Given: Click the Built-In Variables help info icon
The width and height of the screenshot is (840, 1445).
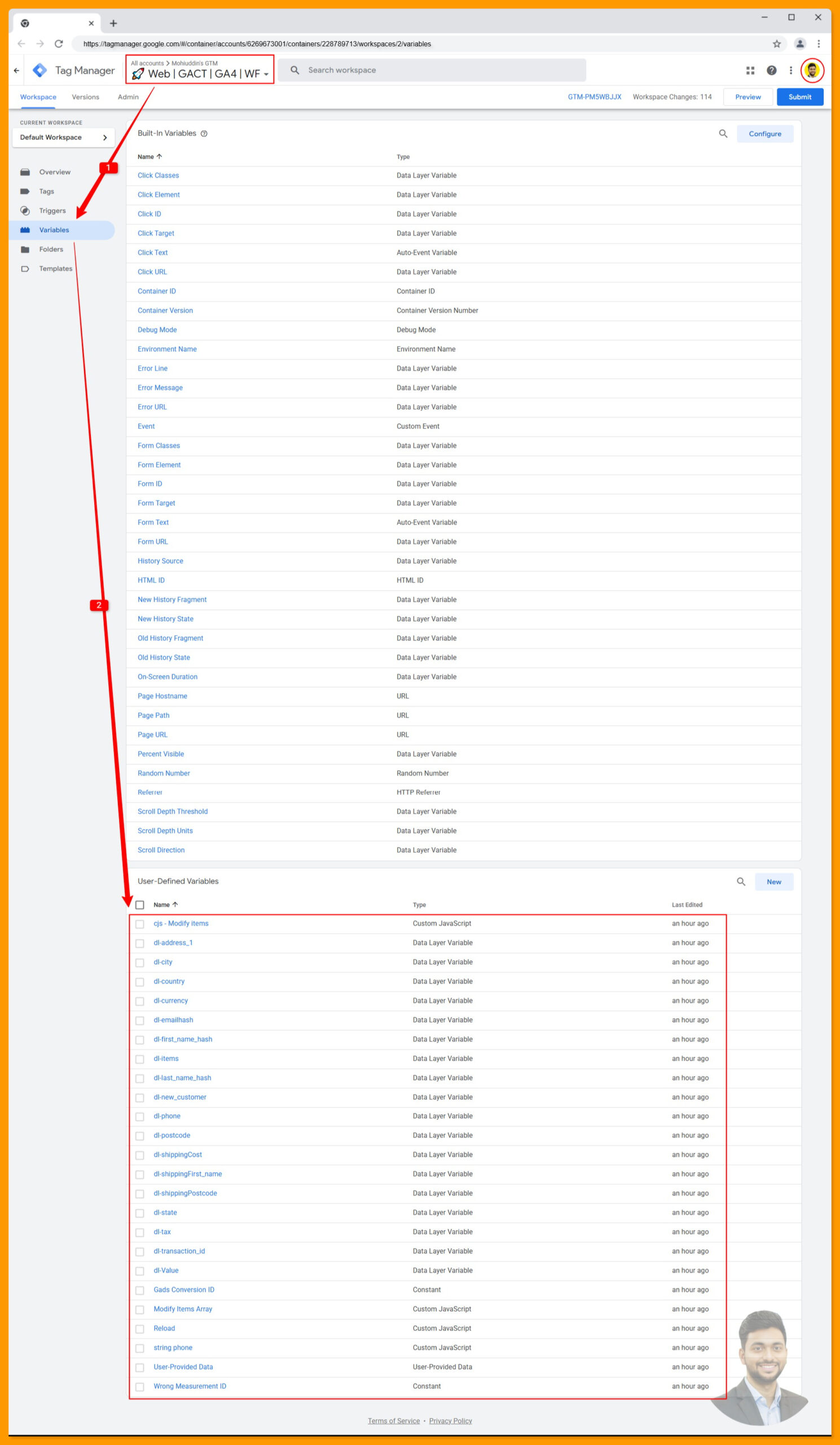Looking at the screenshot, I should pyautogui.click(x=204, y=134).
